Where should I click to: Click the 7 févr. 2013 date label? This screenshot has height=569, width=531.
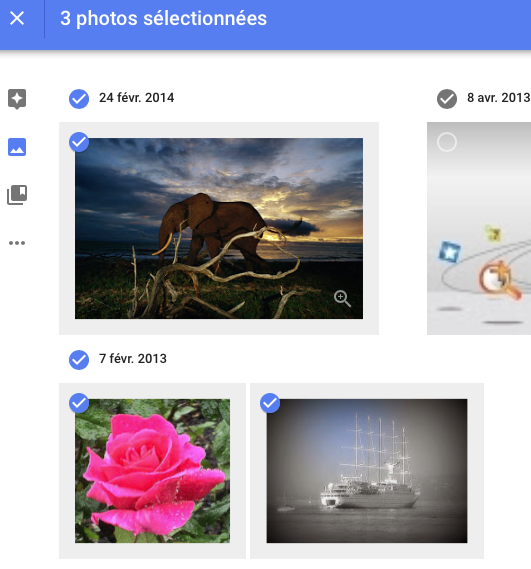coord(133,359)
